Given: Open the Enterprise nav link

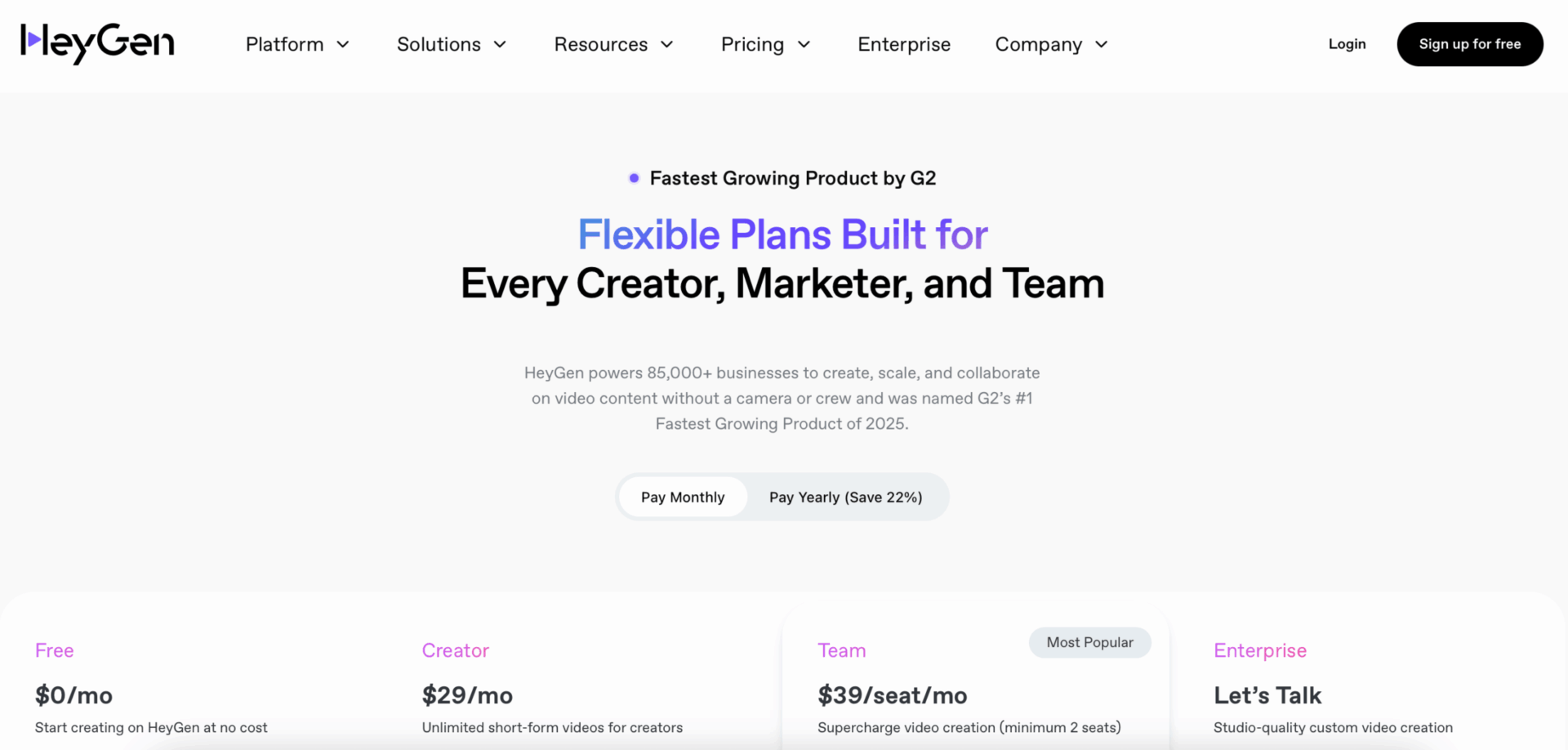Looking at the screenshot, I should pos(904,44).
